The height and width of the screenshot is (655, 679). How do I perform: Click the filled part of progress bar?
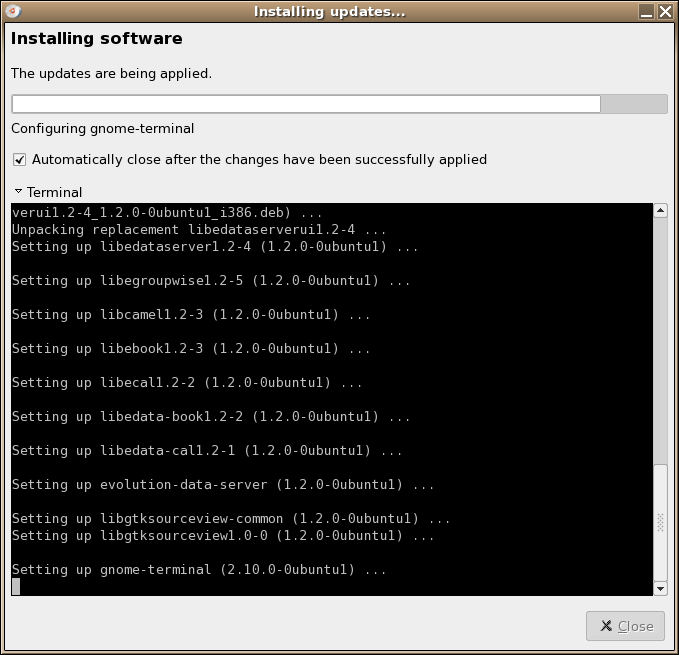(x=305, y=104)
